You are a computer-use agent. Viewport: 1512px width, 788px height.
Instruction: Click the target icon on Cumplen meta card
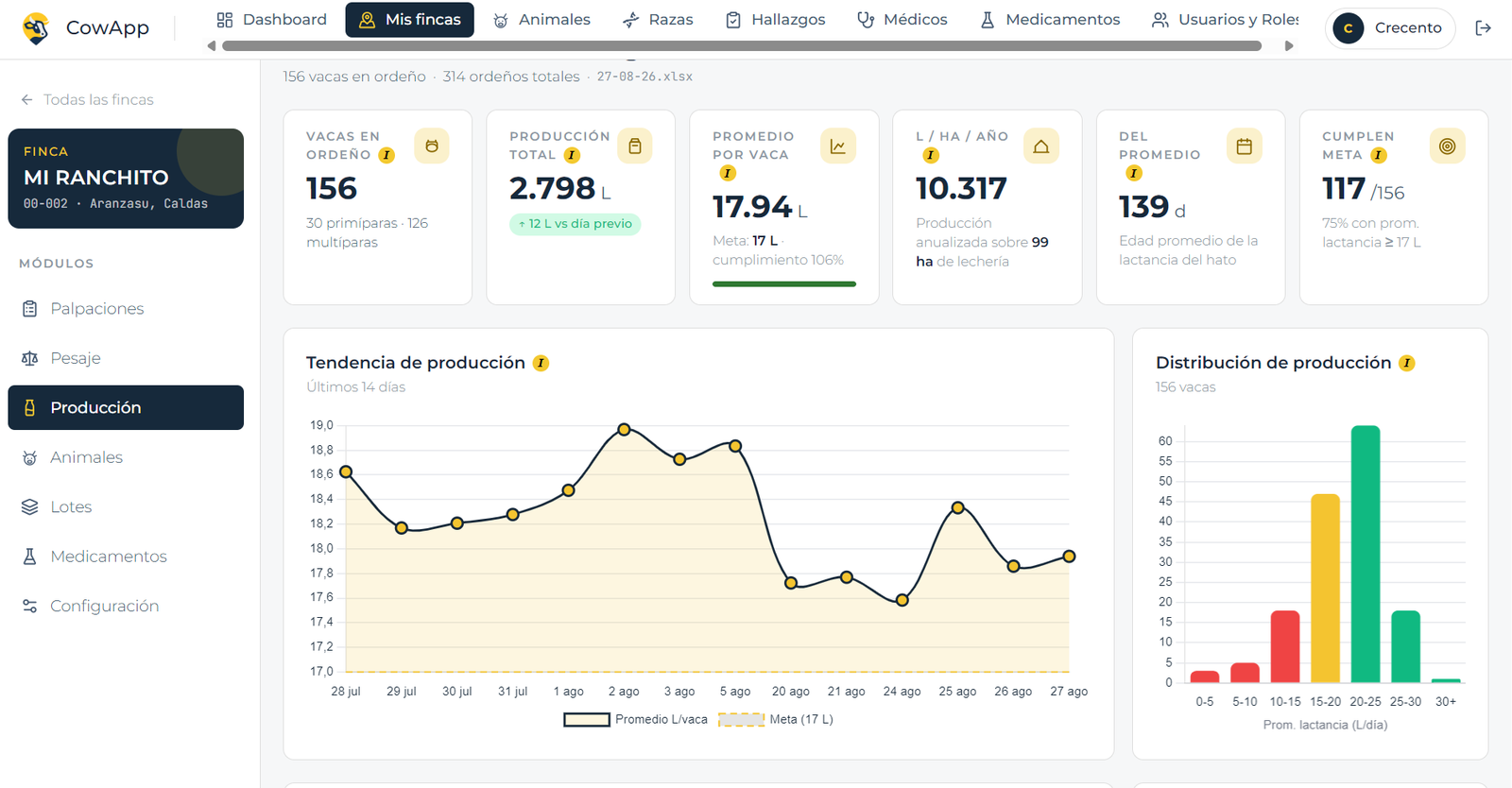[x=1448, y=146]
